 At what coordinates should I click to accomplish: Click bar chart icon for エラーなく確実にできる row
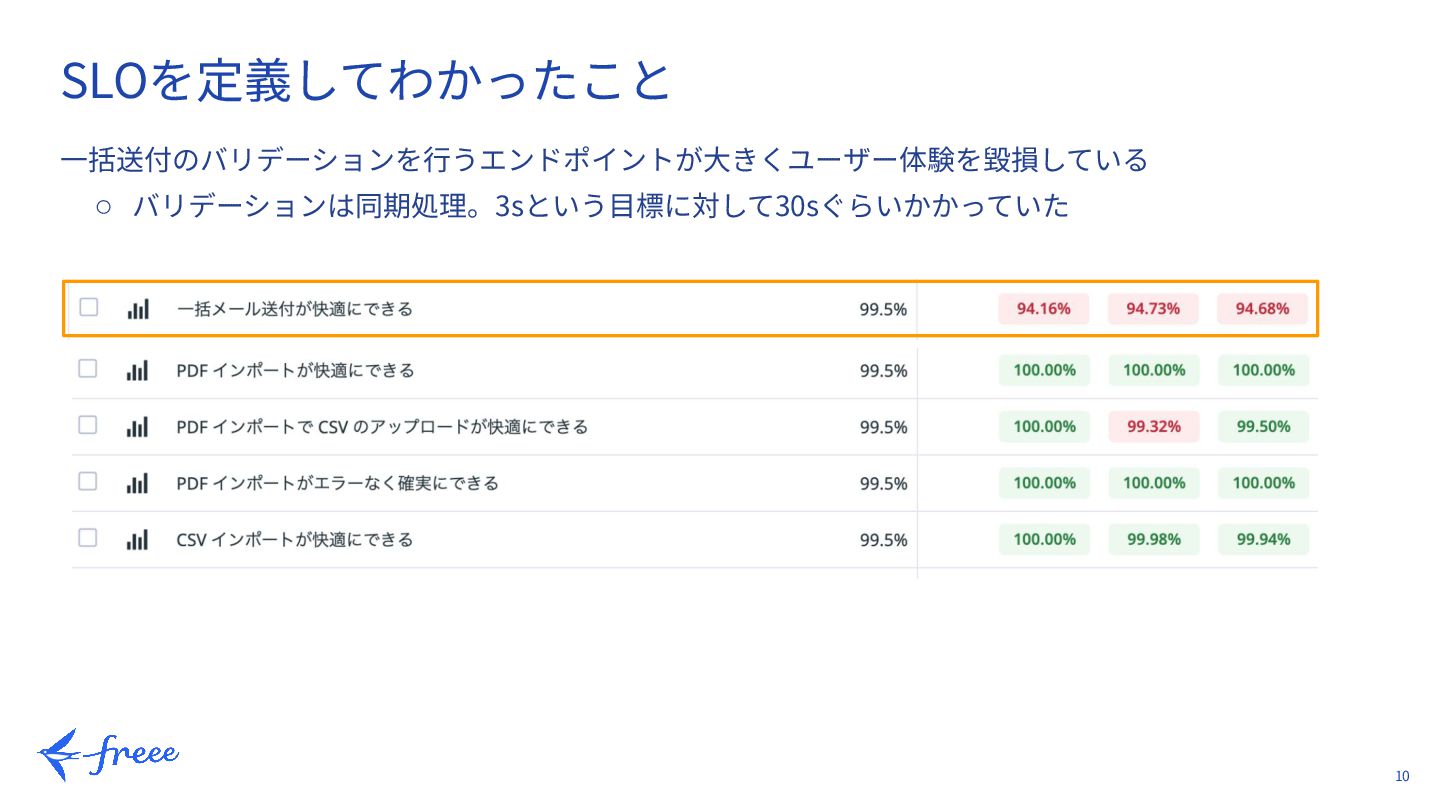pos(138,484)
